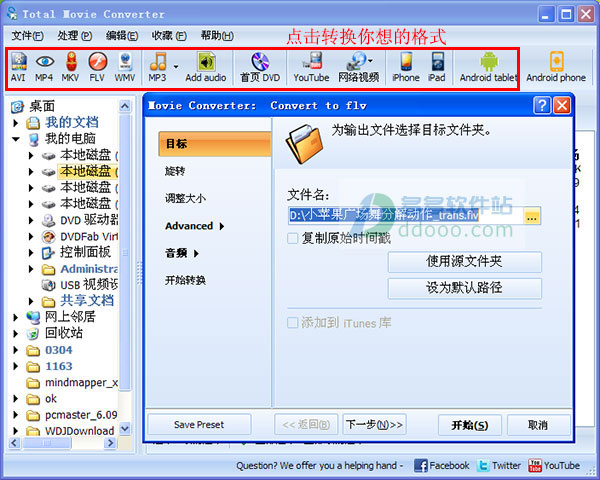Select the highlighted 本地磁盘 drive

tap(87, 171)
